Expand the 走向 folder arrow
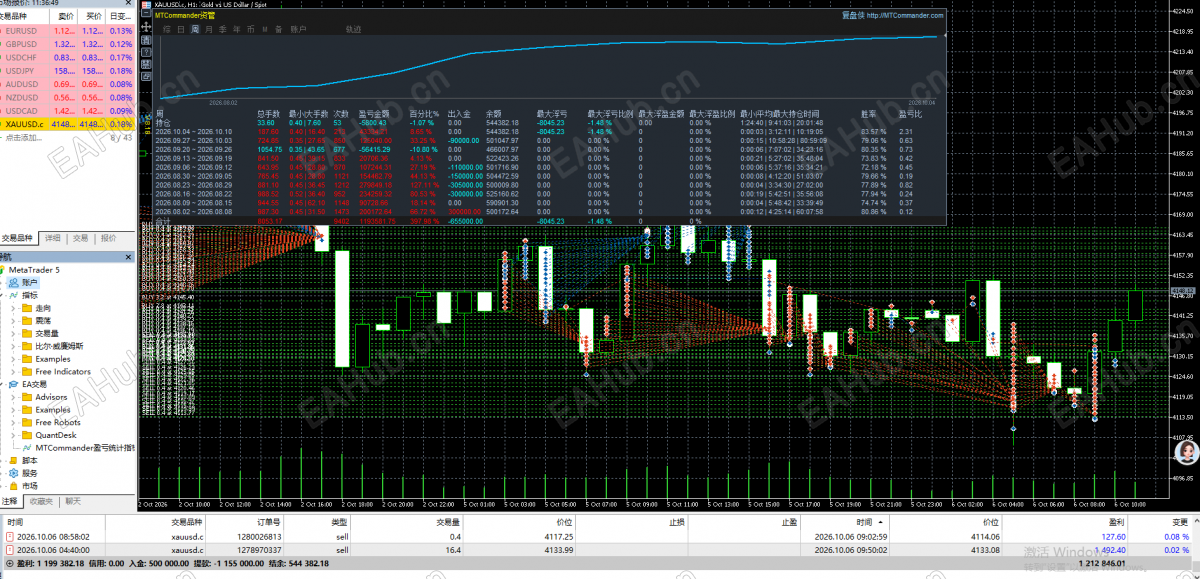 click(x=15, y=308)
